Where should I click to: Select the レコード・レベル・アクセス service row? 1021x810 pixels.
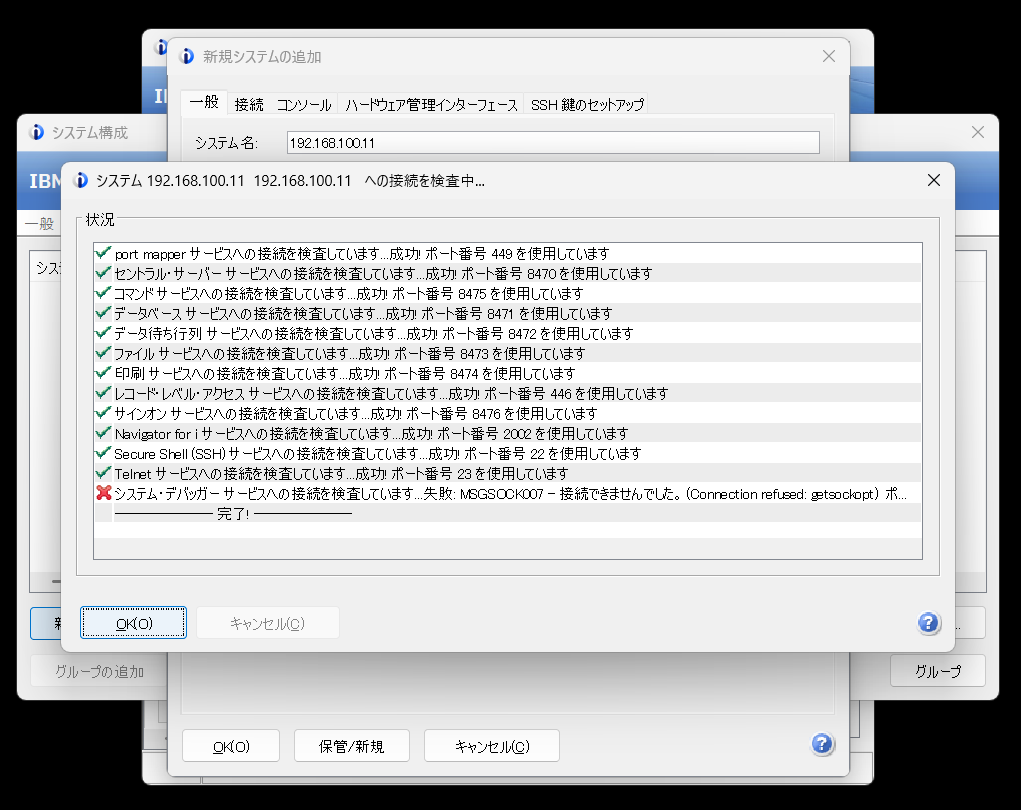pos(508,394)
